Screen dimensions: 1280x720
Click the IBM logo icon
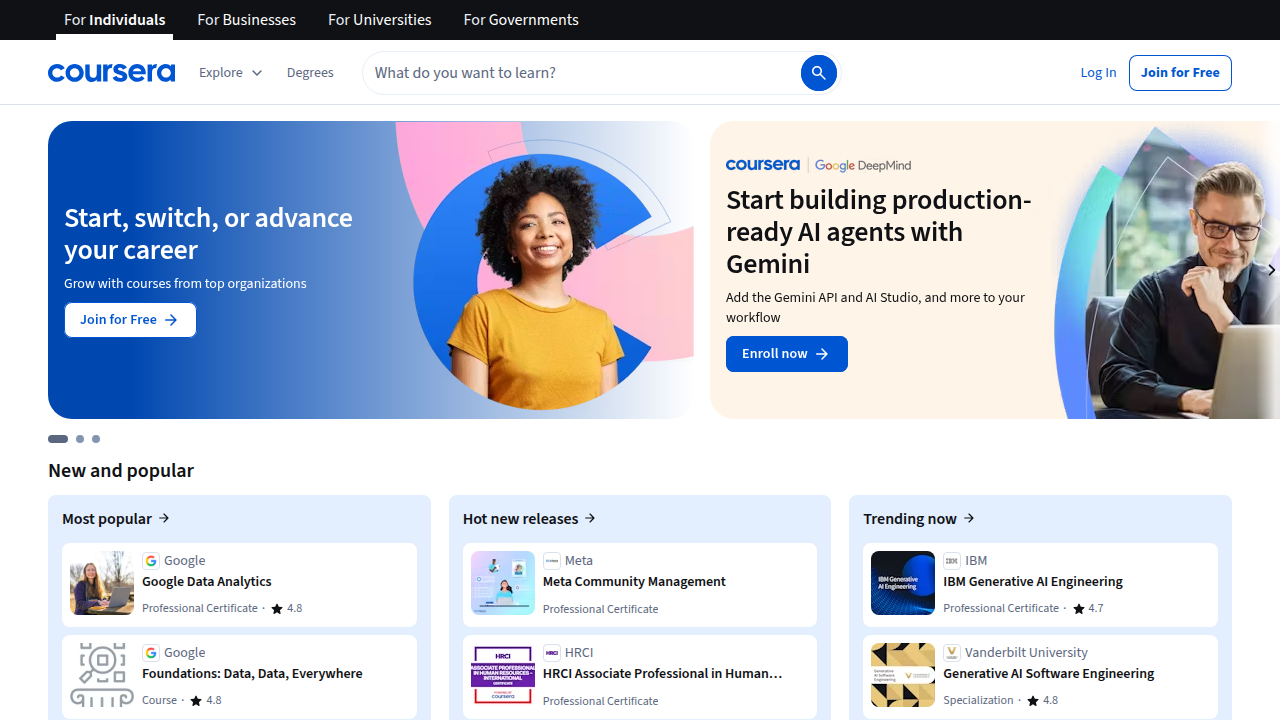pyautogui.click(x=952, y=561)
